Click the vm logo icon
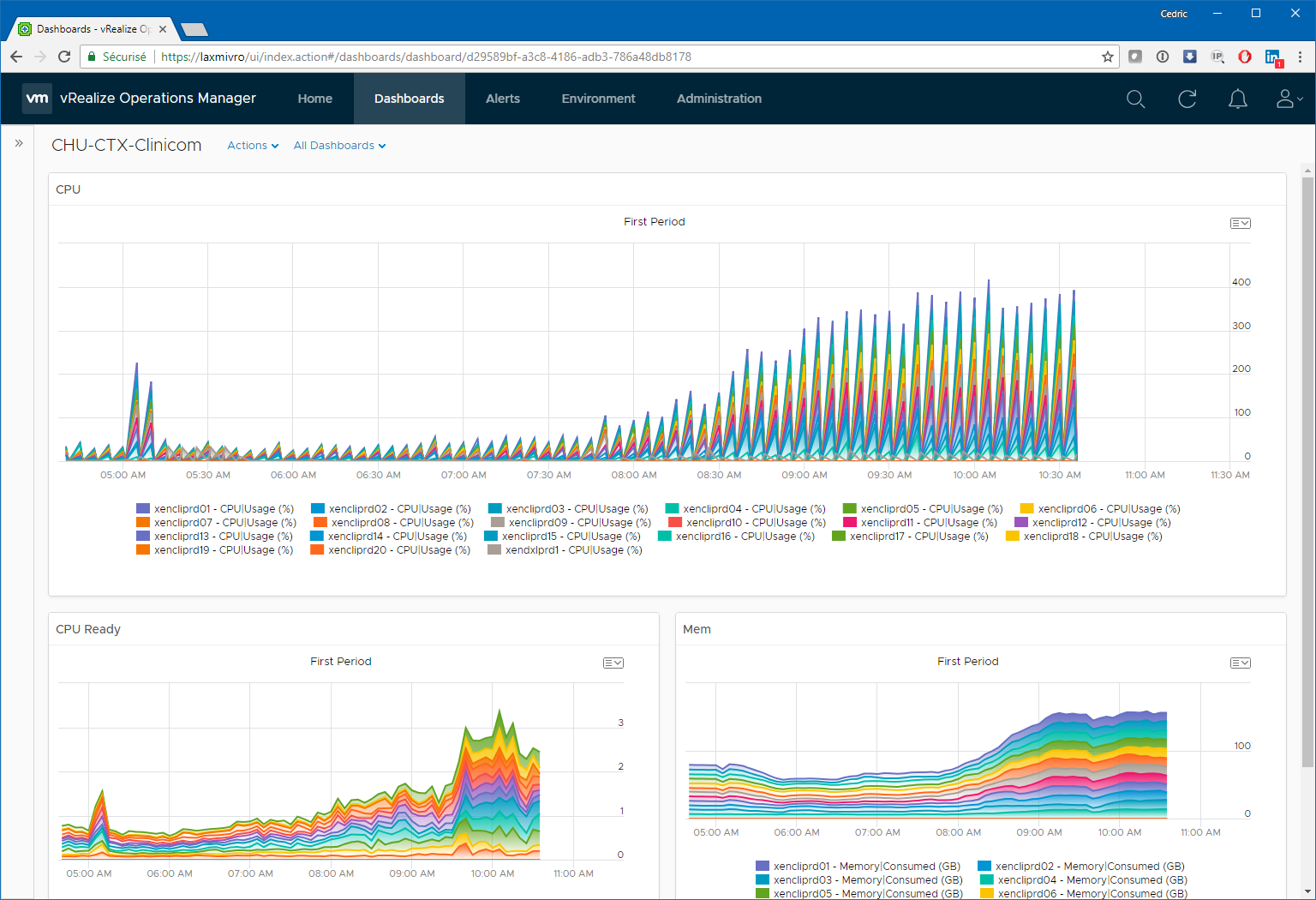 pos(37,99)
